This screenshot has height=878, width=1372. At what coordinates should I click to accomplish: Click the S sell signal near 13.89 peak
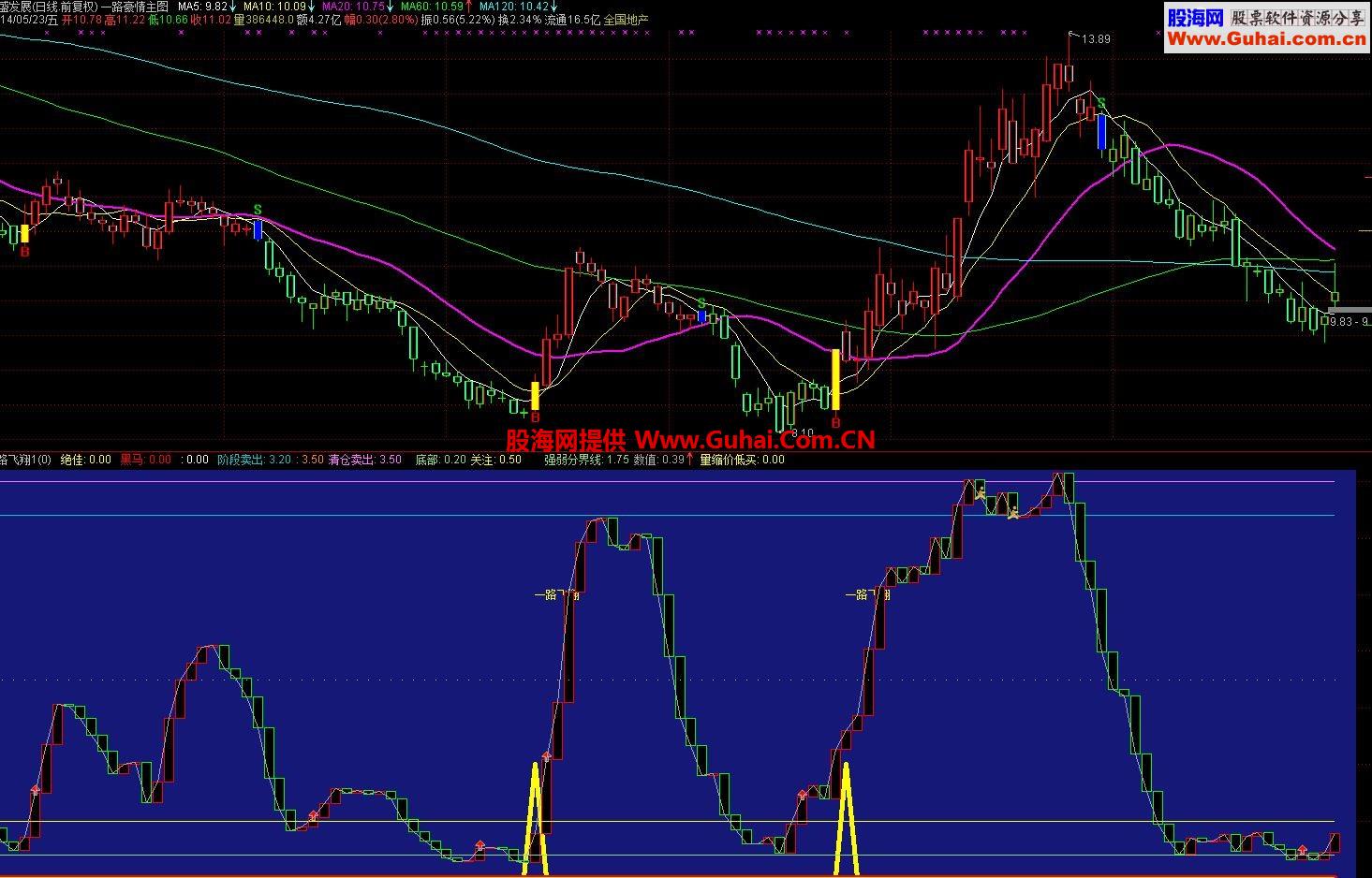[1101, 103]
